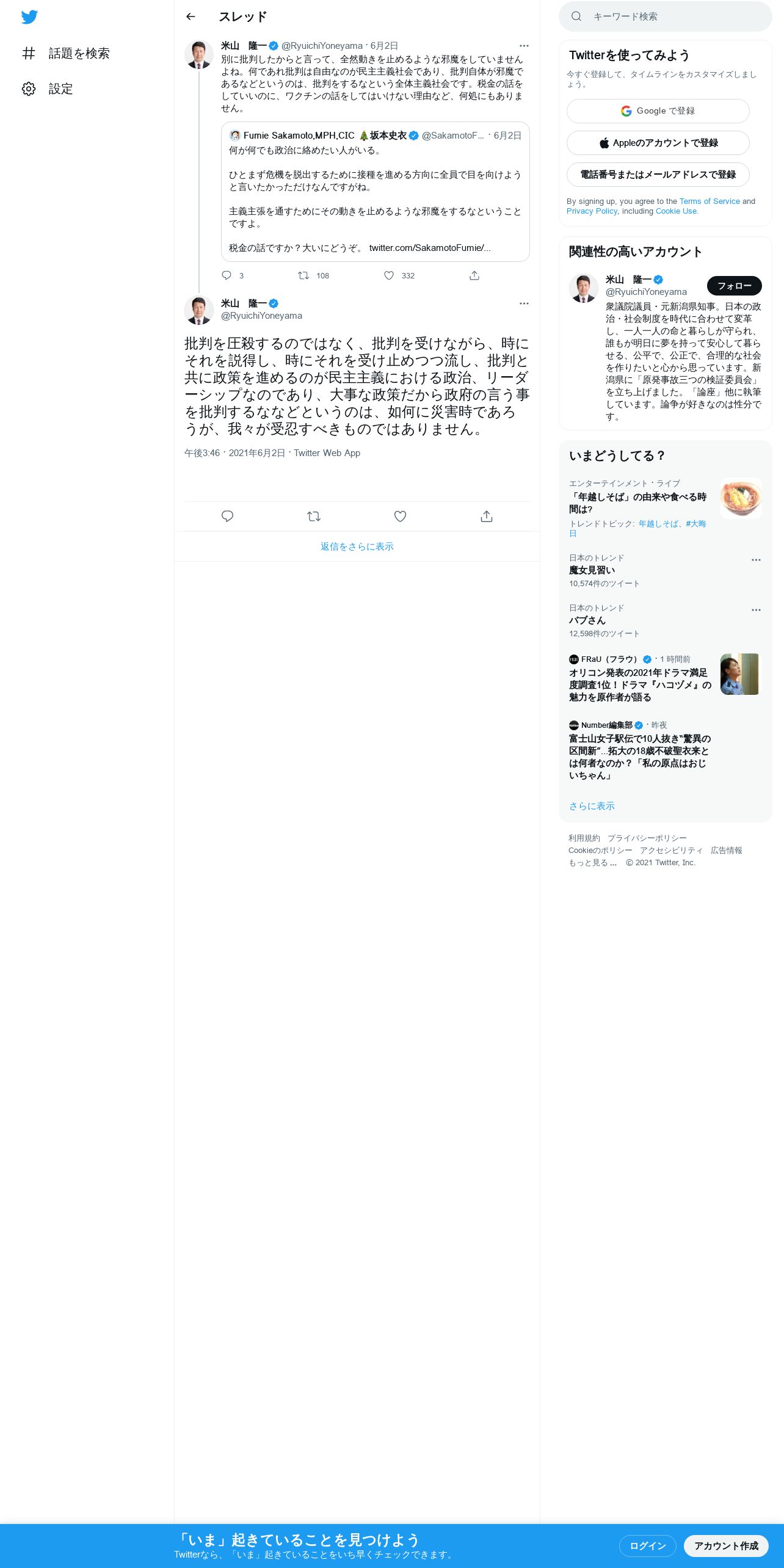Open options for the 魔女見習い trend

pos(756,560)
